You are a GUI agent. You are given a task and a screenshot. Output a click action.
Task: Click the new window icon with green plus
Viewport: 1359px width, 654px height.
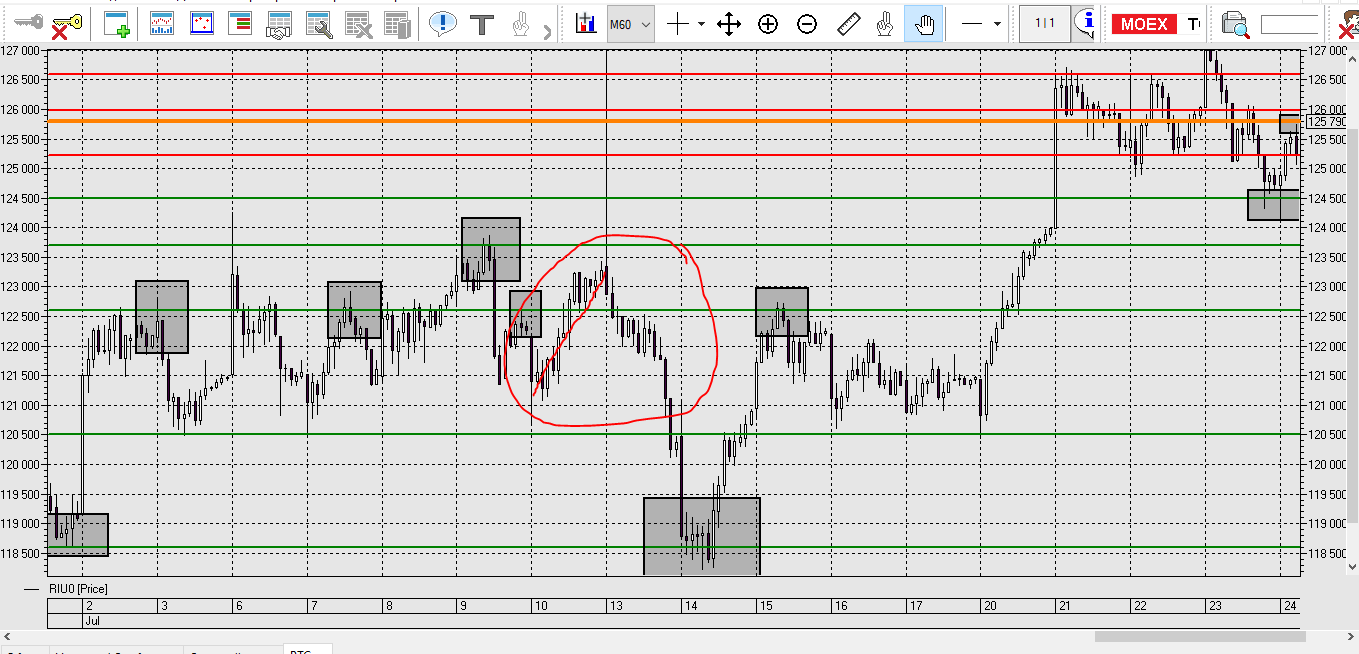tap(117, 25)
